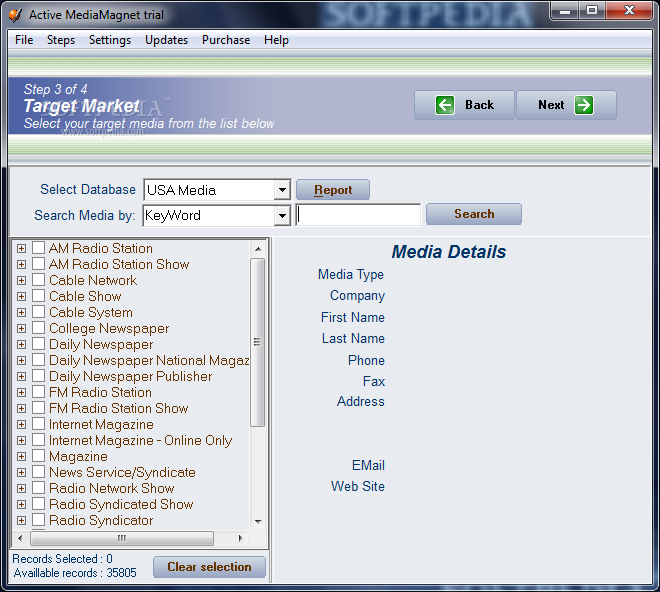
Task: Expand the Radio Syndicated Show node
Action: click(x=21, y=504)
